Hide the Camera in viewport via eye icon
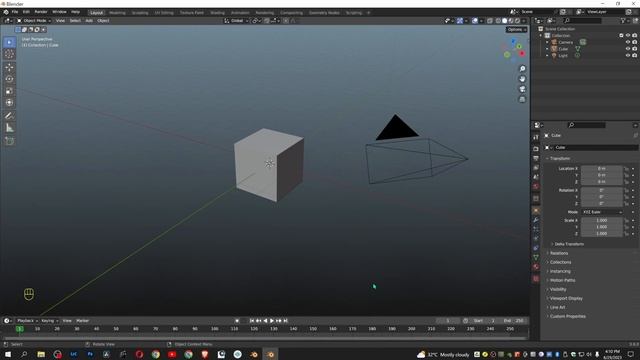The image size is (640, 360). pyautogui.click(x=628, y=42)
